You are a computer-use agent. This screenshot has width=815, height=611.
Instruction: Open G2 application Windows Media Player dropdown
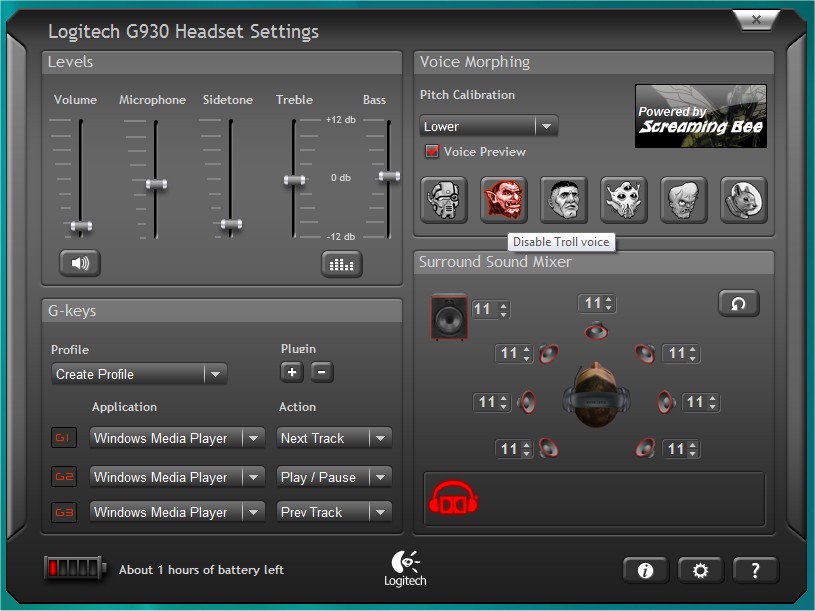(177, 477)
